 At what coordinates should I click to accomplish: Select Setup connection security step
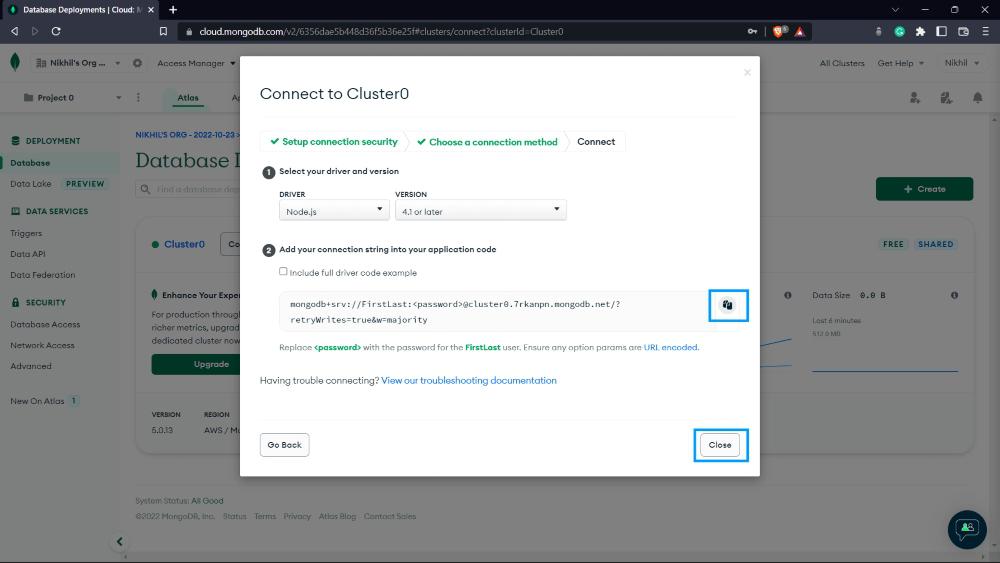point(334,142)
